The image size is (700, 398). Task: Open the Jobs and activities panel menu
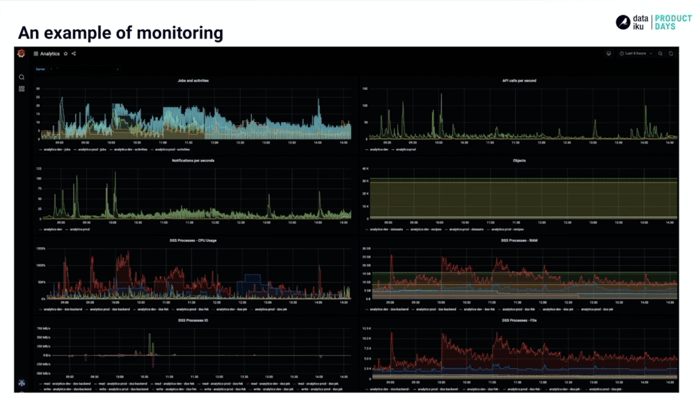point(193,81)
